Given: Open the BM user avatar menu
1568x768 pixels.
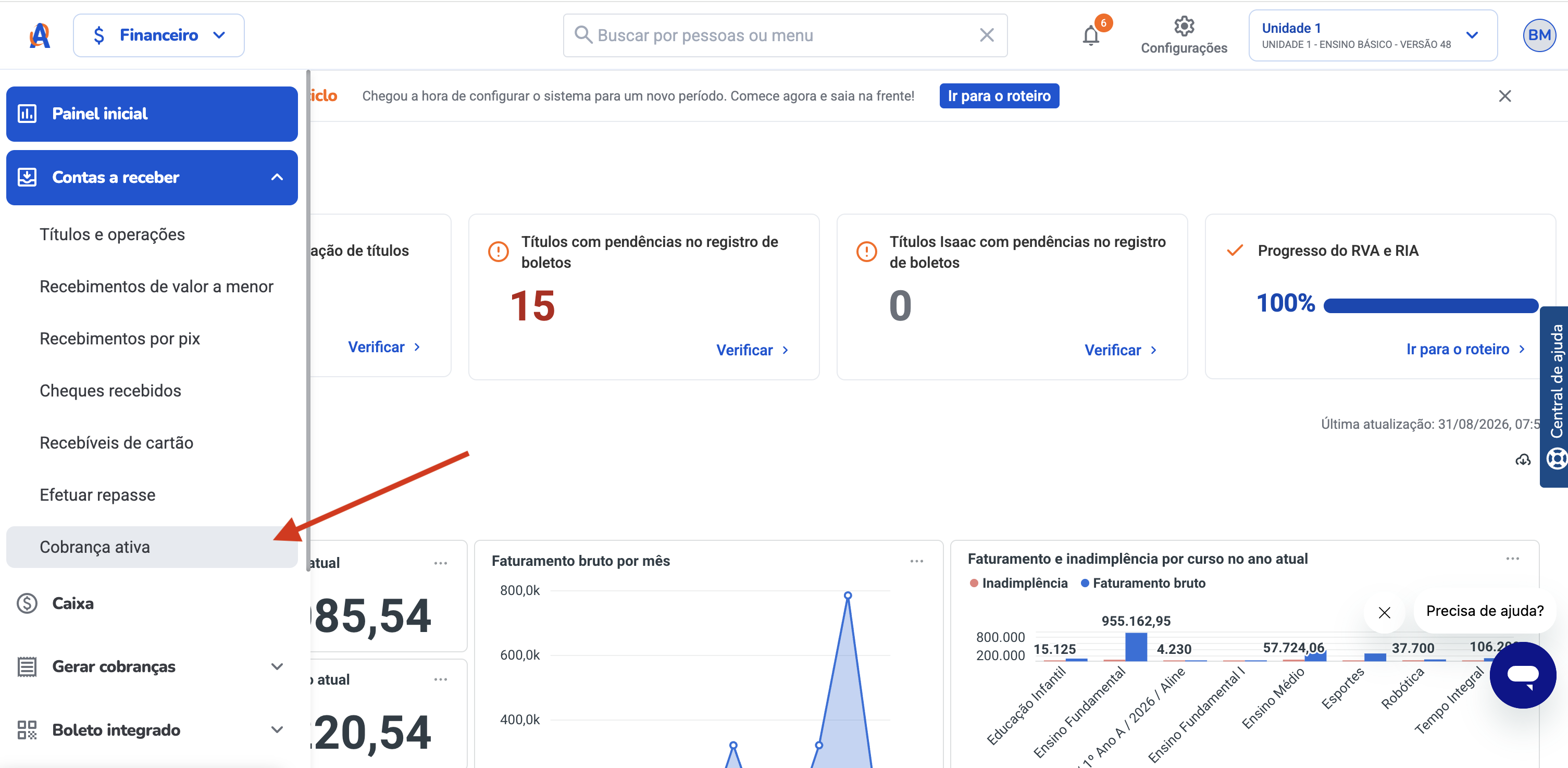Looking at the screenshot, I should pos(1539,35).
